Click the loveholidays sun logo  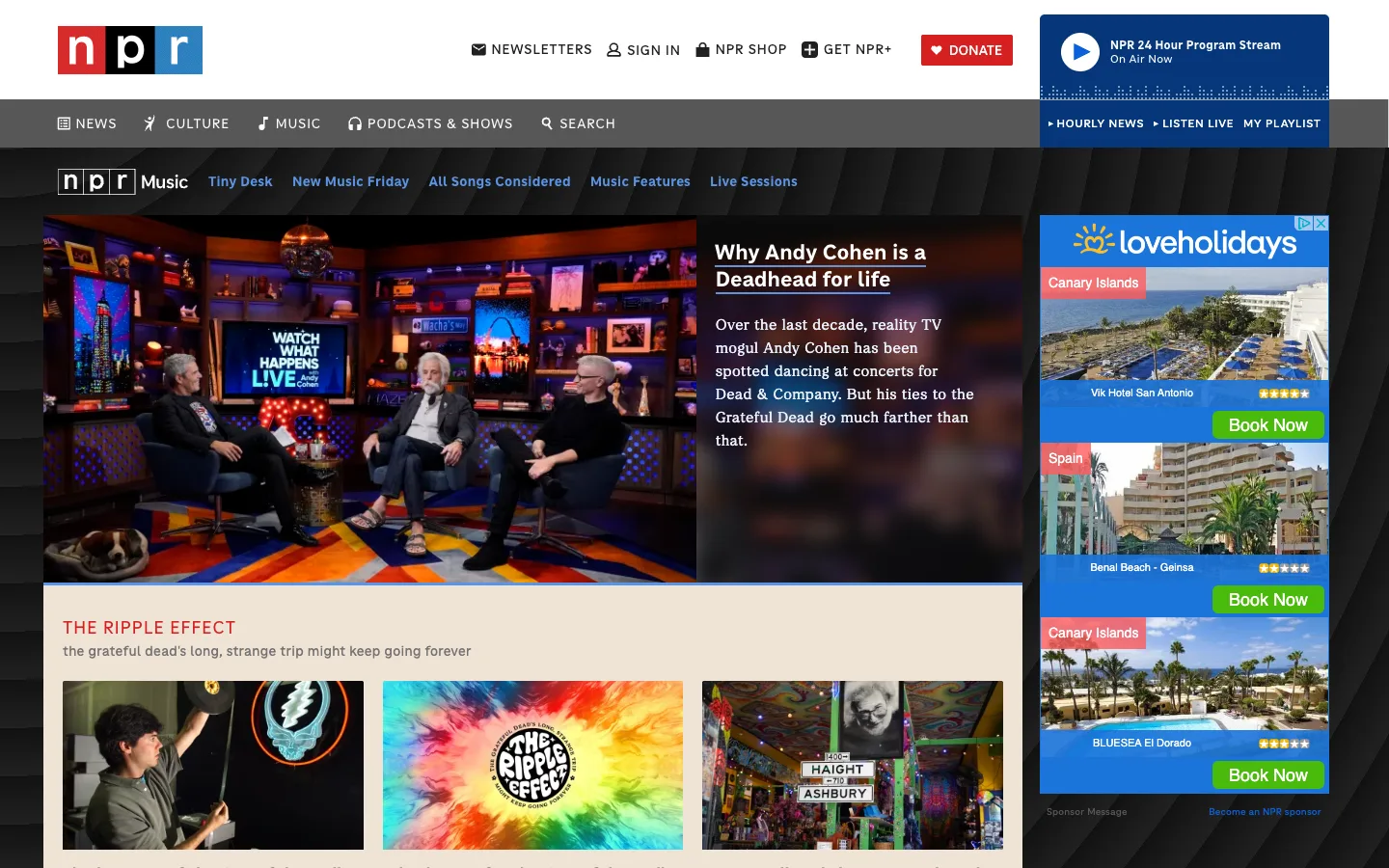click(x=1094, y=240)
